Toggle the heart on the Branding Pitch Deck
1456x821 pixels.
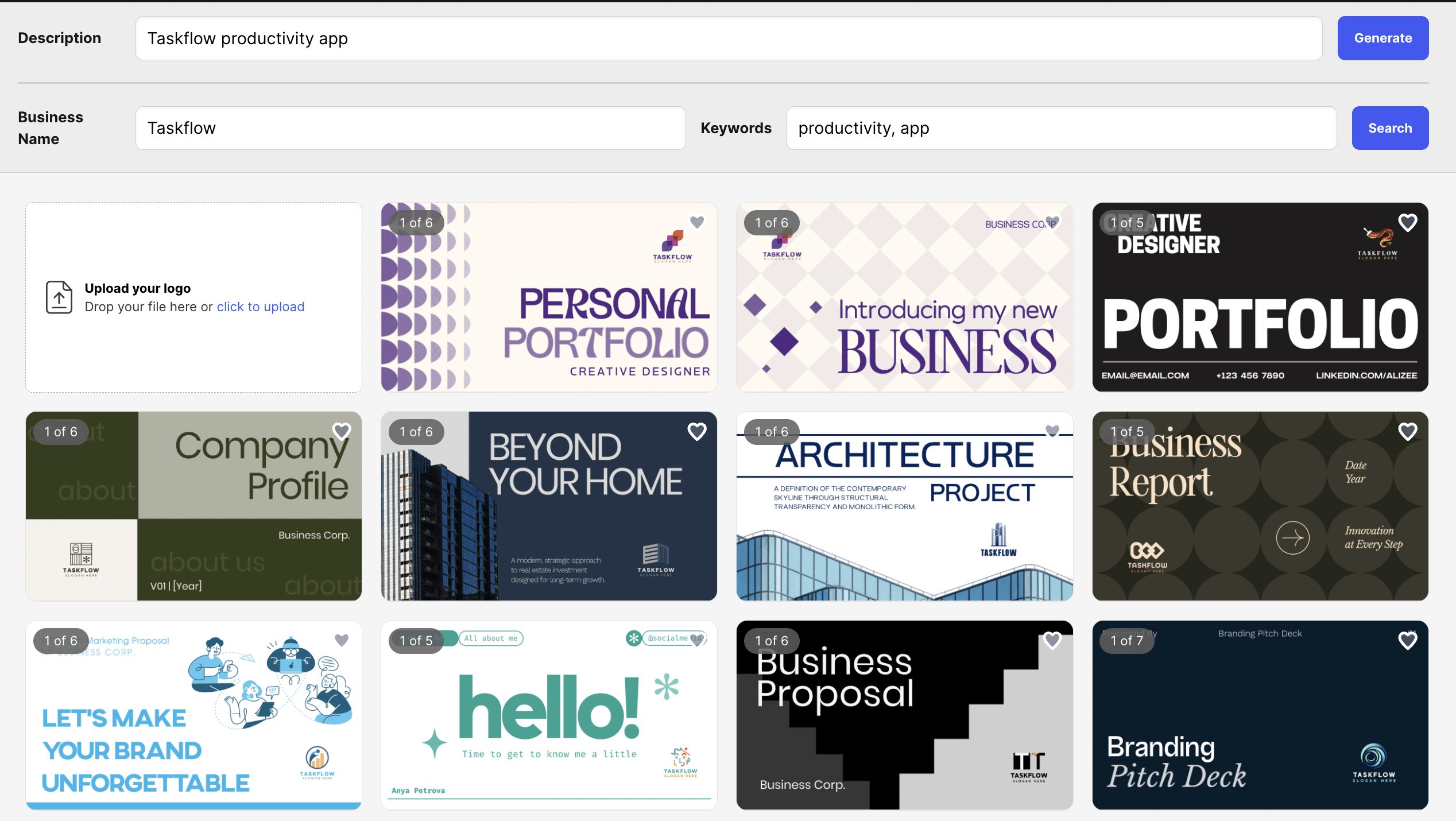tap(1408, 640)
